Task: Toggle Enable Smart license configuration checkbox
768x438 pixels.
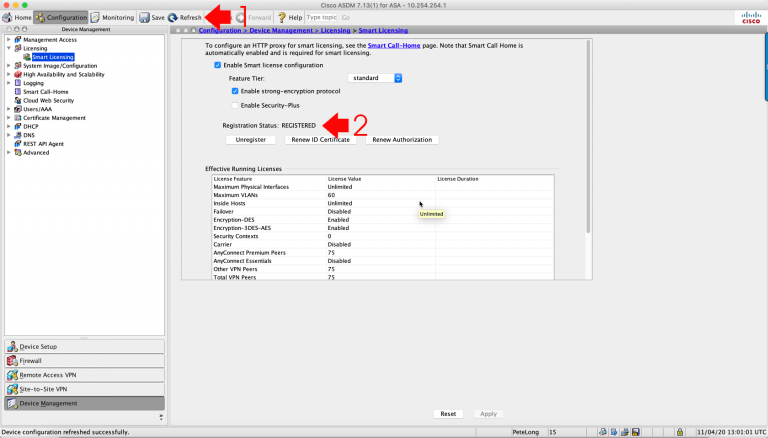Action: (217, 65)
